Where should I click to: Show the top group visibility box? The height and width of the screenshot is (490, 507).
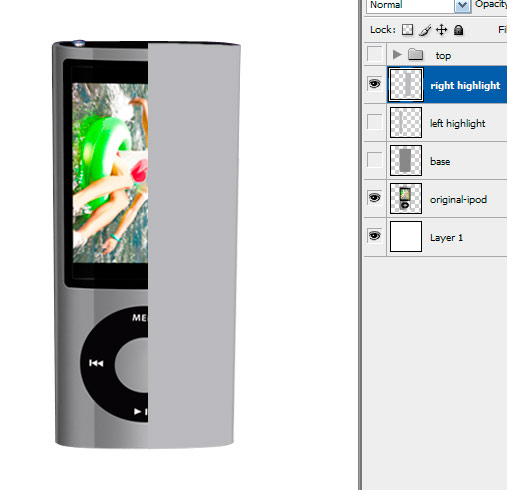click(375, 54)
